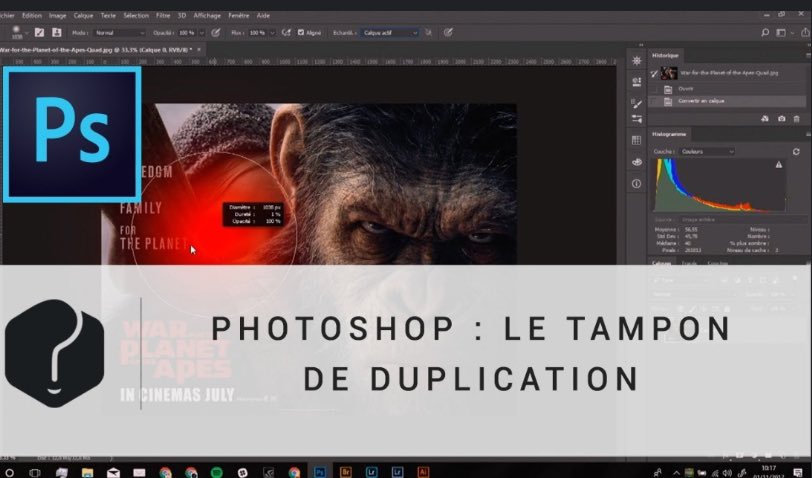Toggle the Clone Source panel icon in options bar
Screen dimensions: 812x478
[56, 33]
